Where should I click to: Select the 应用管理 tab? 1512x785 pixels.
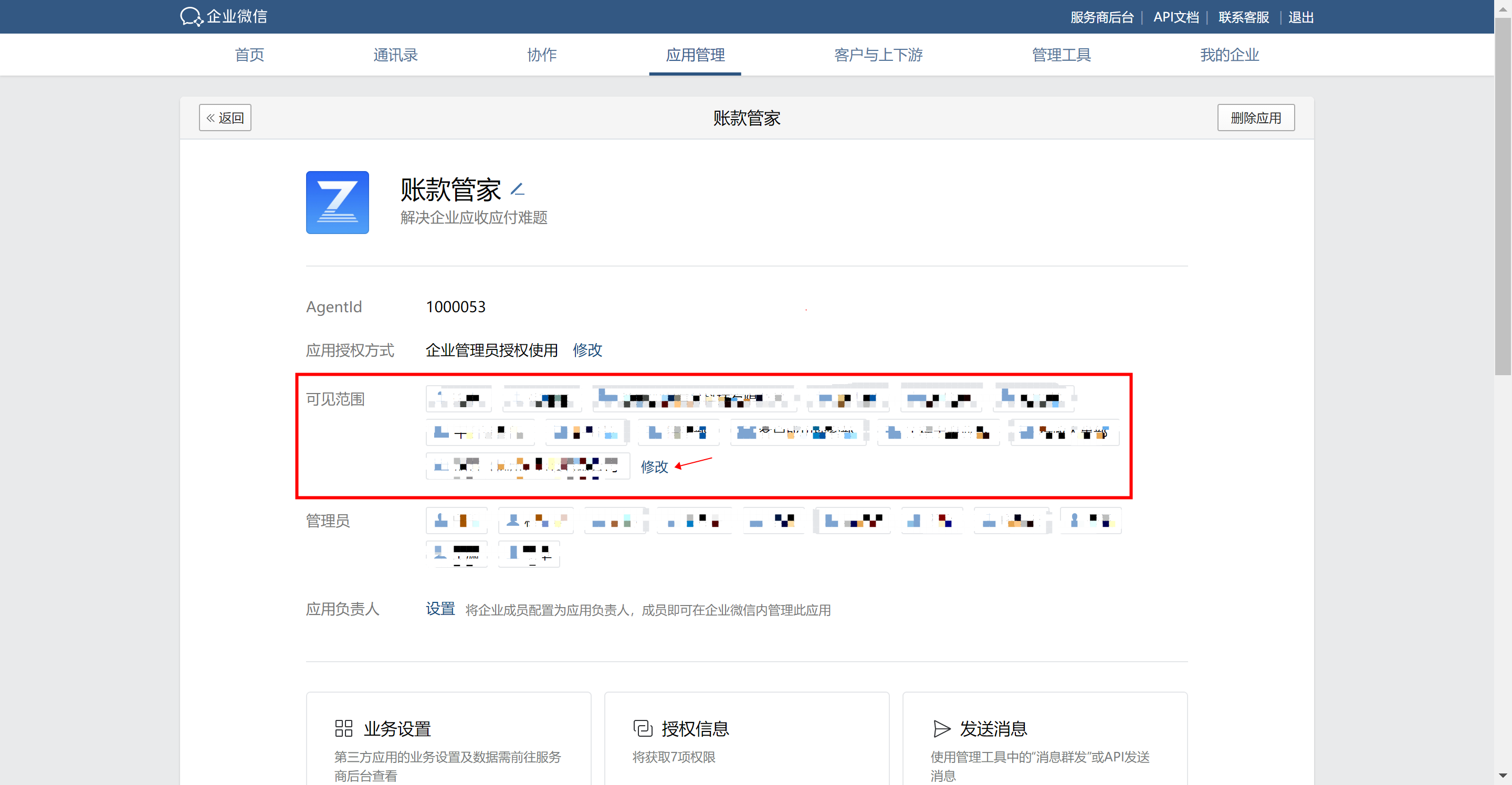pyautogui.click(x=695, y=55)
